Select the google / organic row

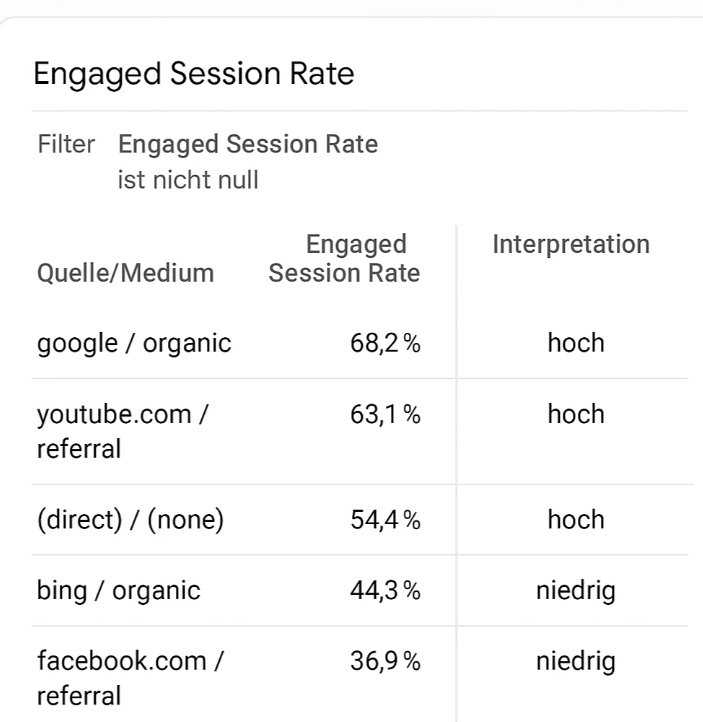pyautogui.click(x=360, y=344)
